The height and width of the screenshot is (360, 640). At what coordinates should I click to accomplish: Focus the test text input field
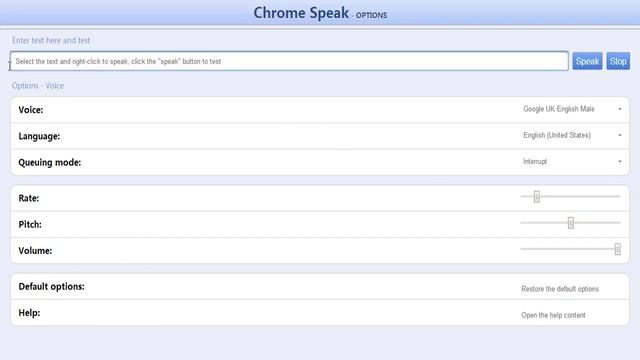[289, 61]
